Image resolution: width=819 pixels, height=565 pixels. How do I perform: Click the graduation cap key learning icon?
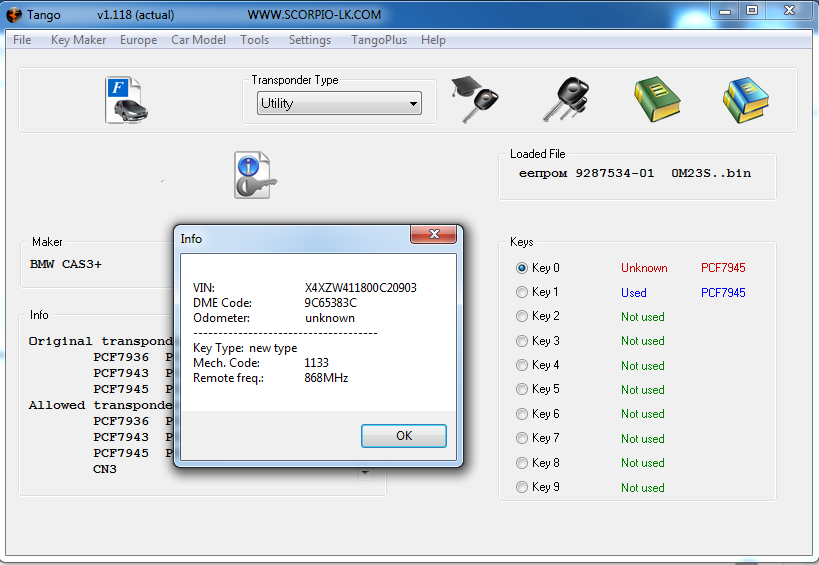(474, 99)
